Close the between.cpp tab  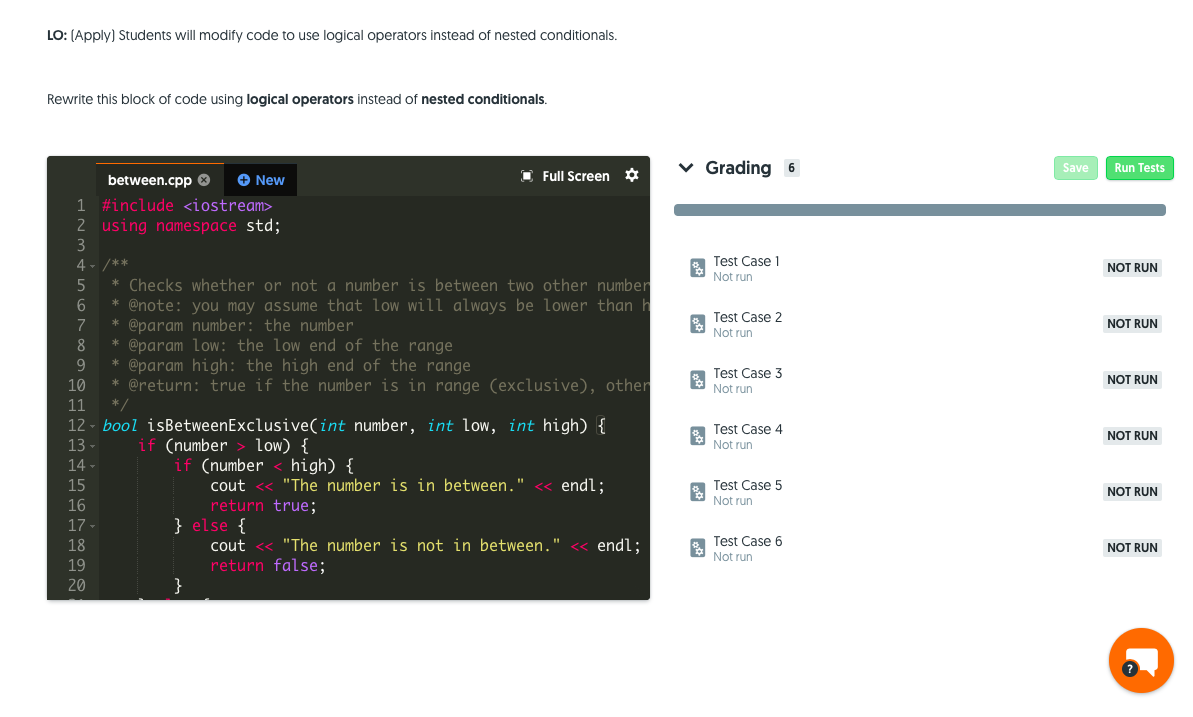point(203,179)
